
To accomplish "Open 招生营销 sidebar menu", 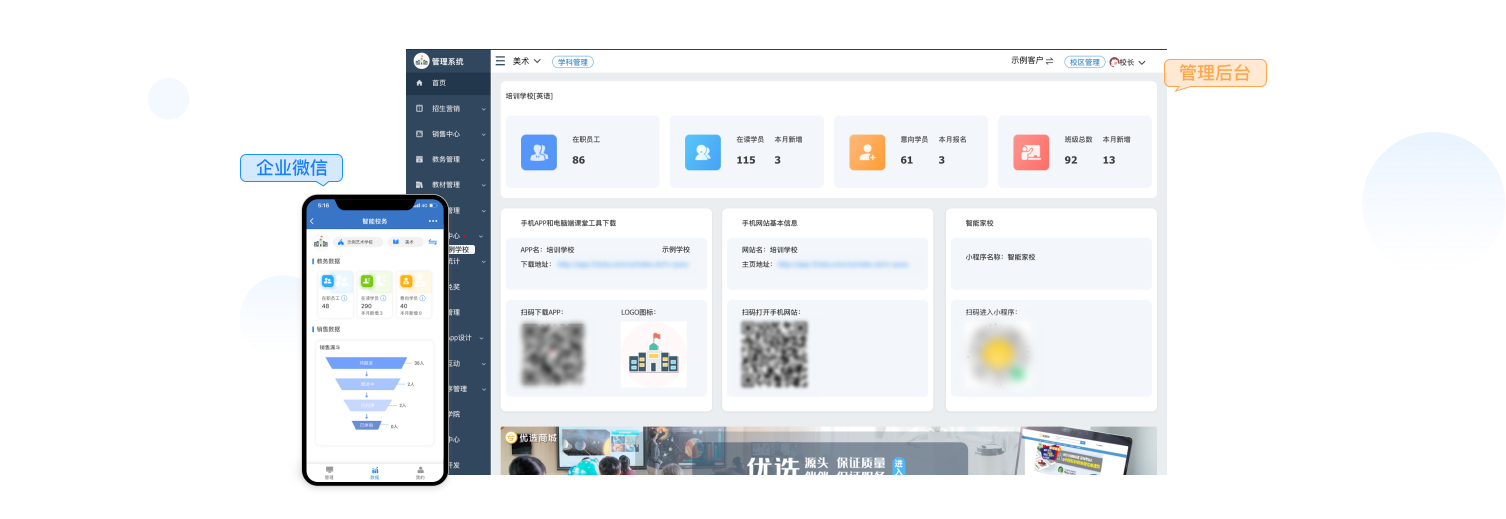I will 448,108.
